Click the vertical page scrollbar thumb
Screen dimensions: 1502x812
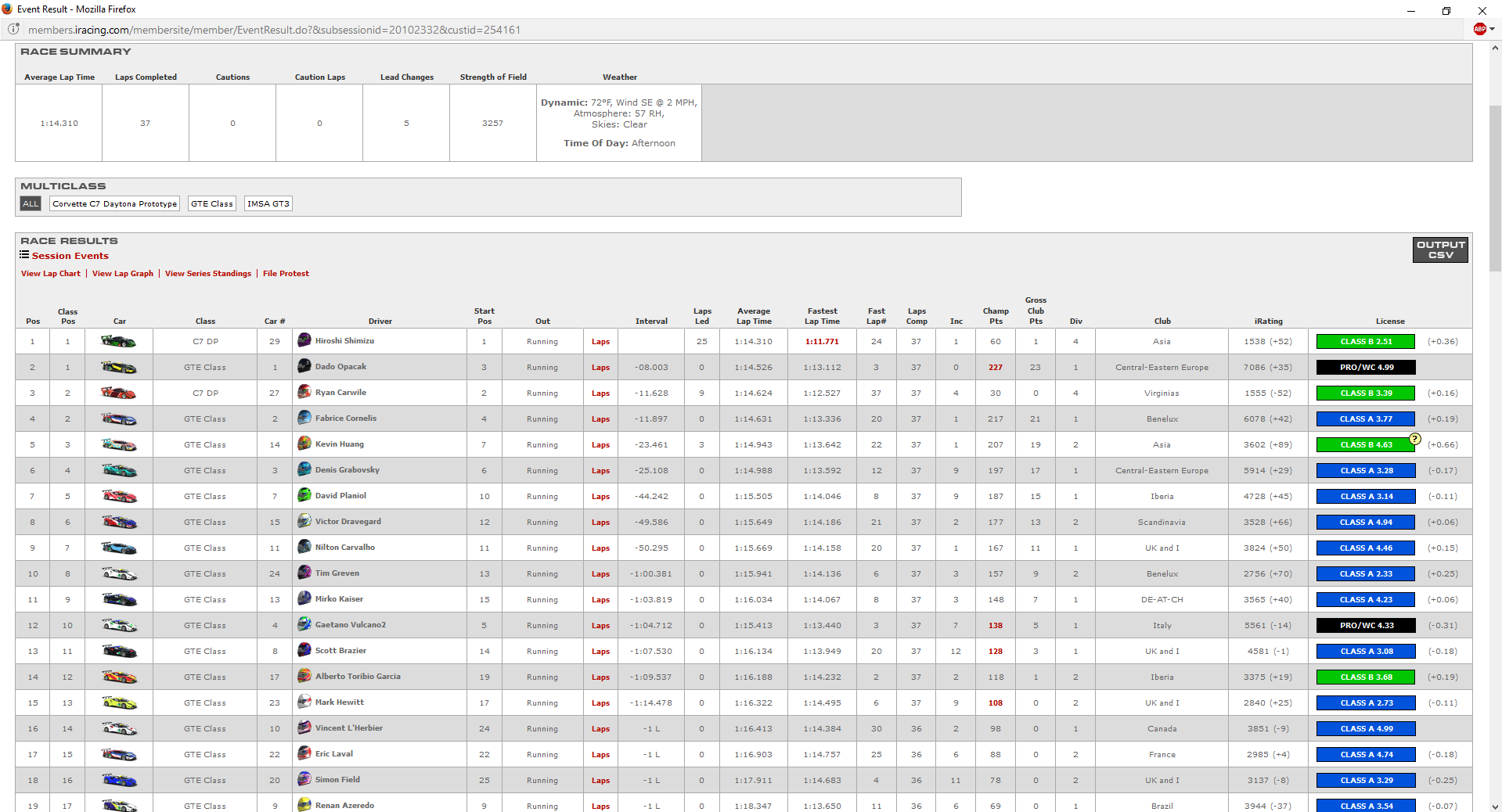(x=1495, y=188)
